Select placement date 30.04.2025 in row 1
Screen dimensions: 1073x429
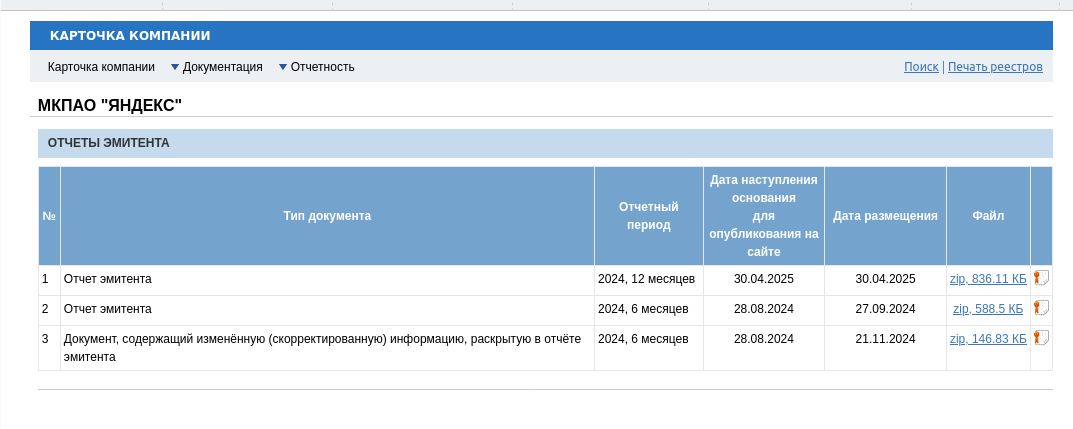pyautogui.click(x=885, y=278)
